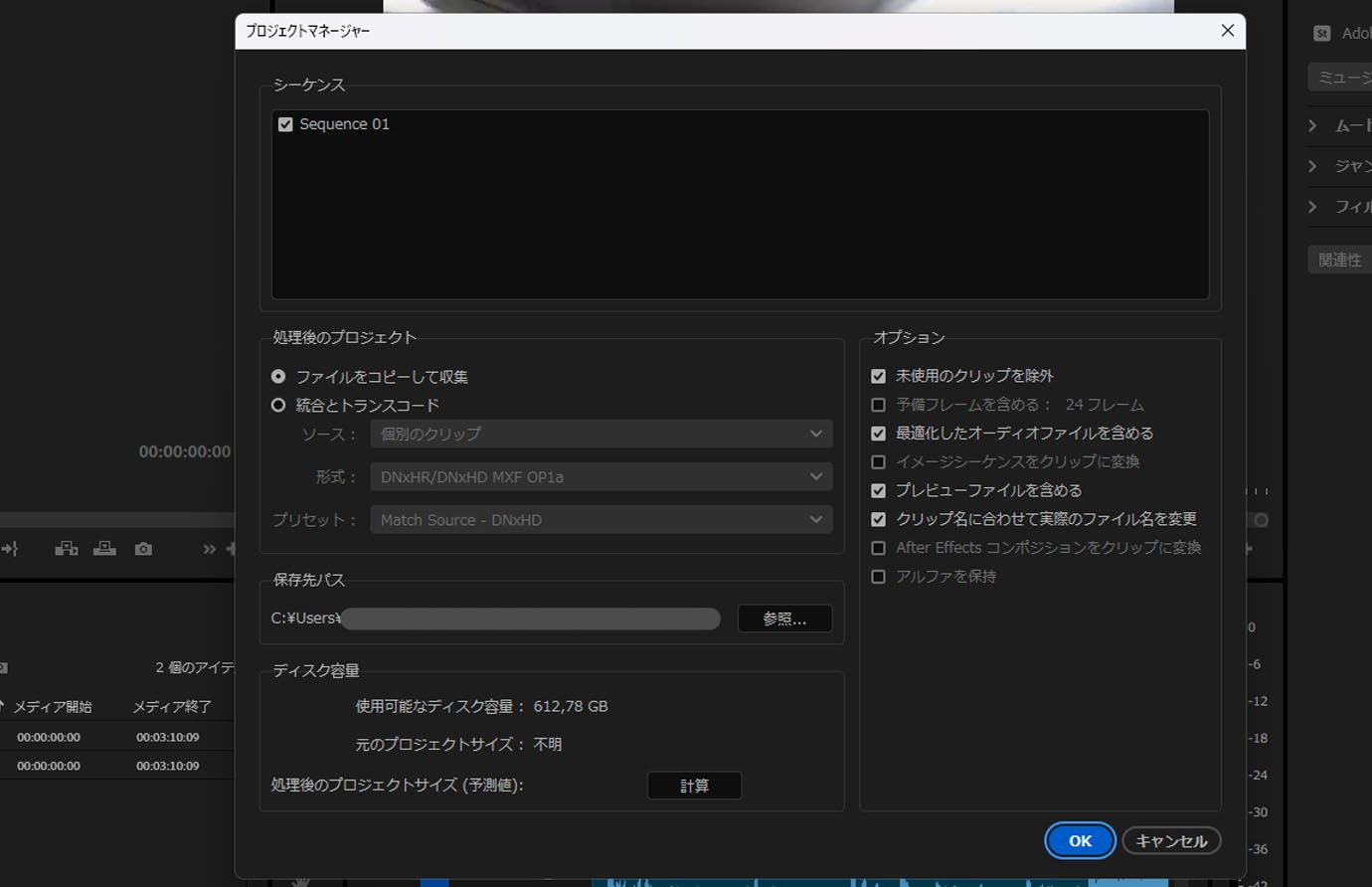Uncheck the Sequence 01 checkbox

pos(285,123)
